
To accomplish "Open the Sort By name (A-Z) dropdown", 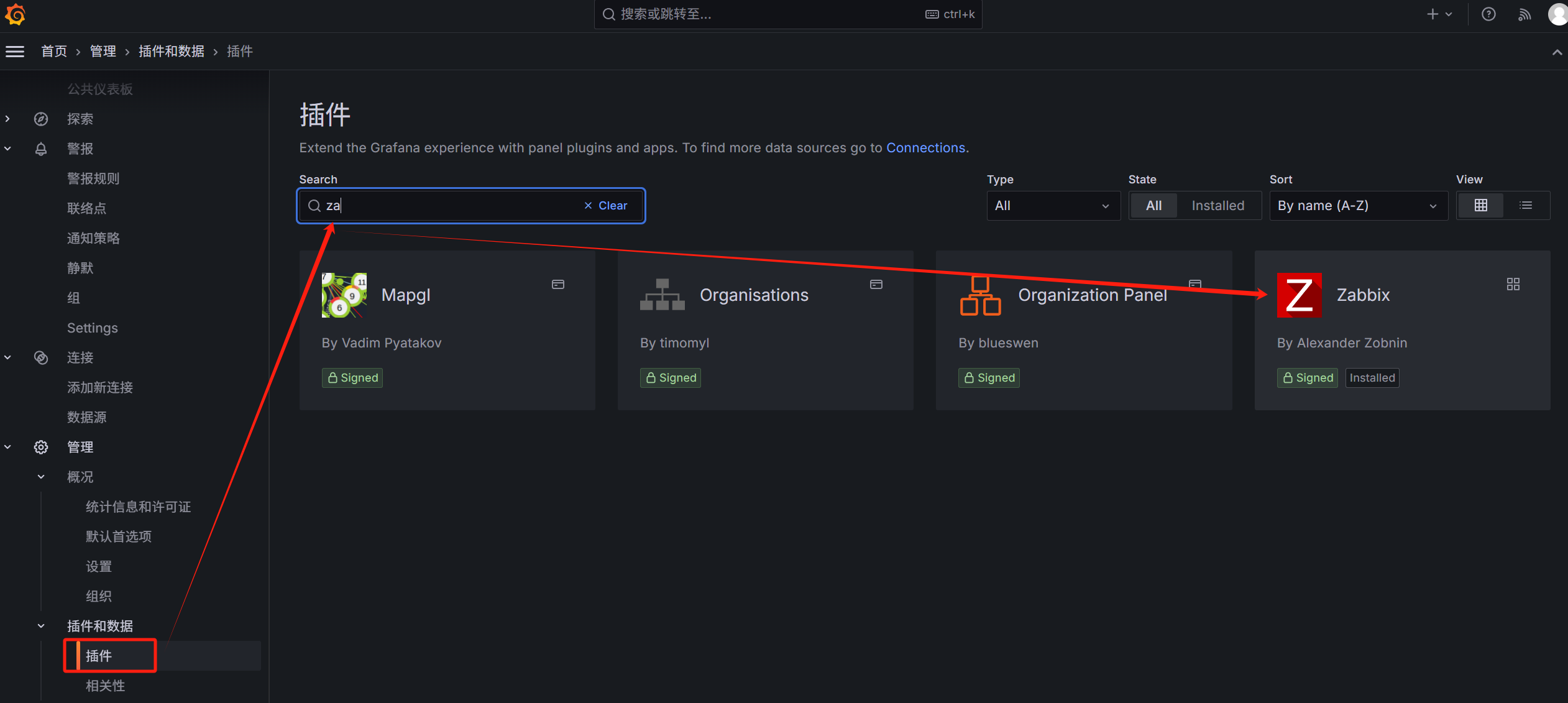I will 1359,205.
